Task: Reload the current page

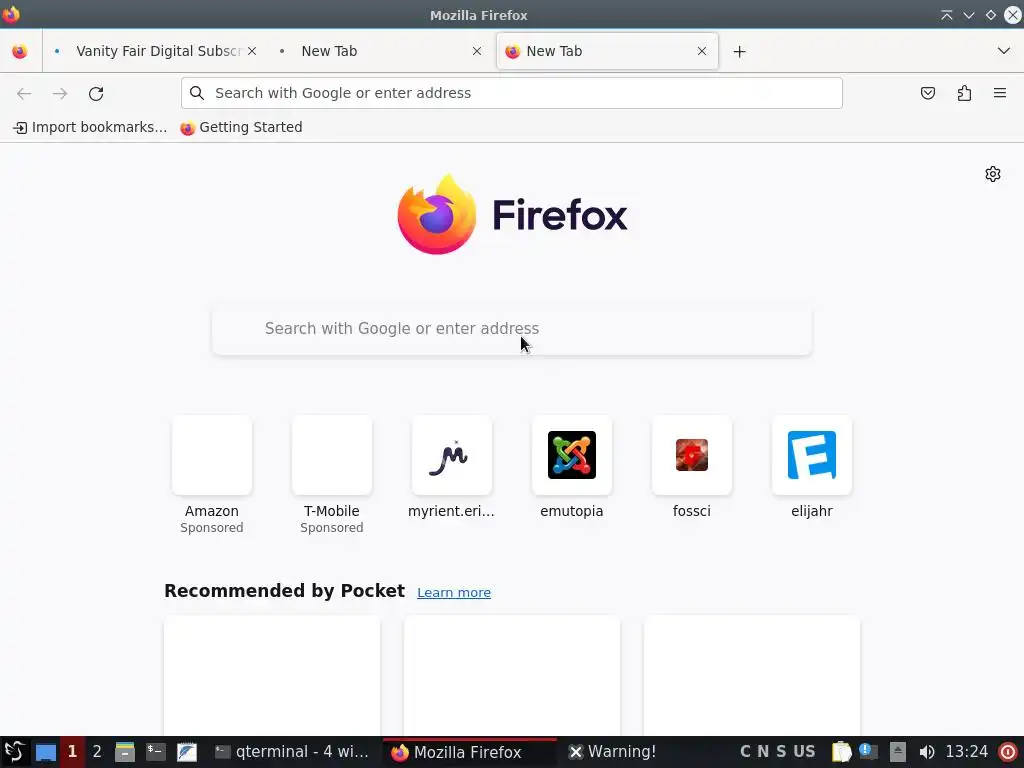Action: [x=96, y=93]
